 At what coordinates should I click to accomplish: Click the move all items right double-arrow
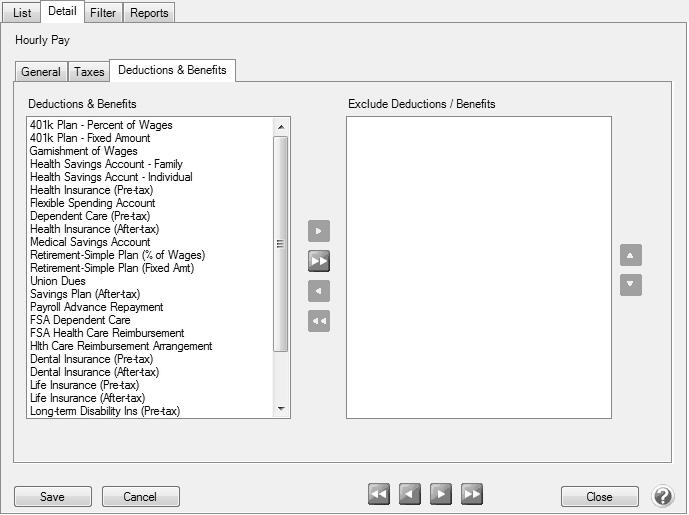click(319, 262)
